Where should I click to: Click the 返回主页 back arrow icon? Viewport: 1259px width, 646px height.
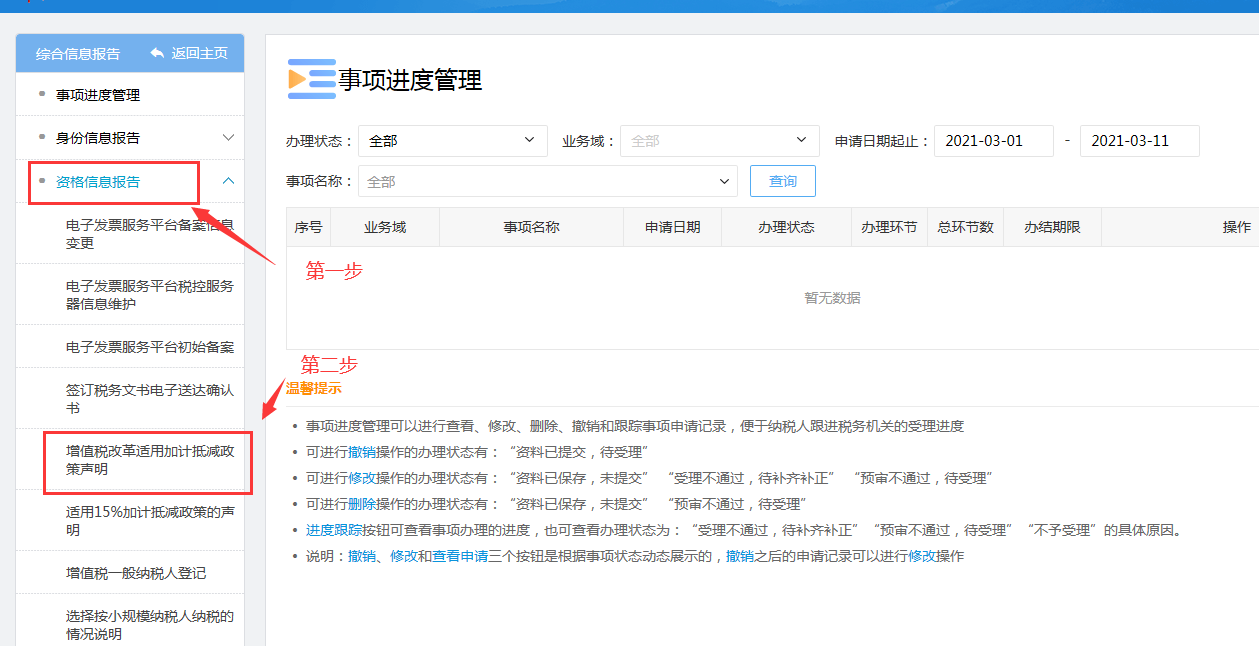(x=157, y=53)
